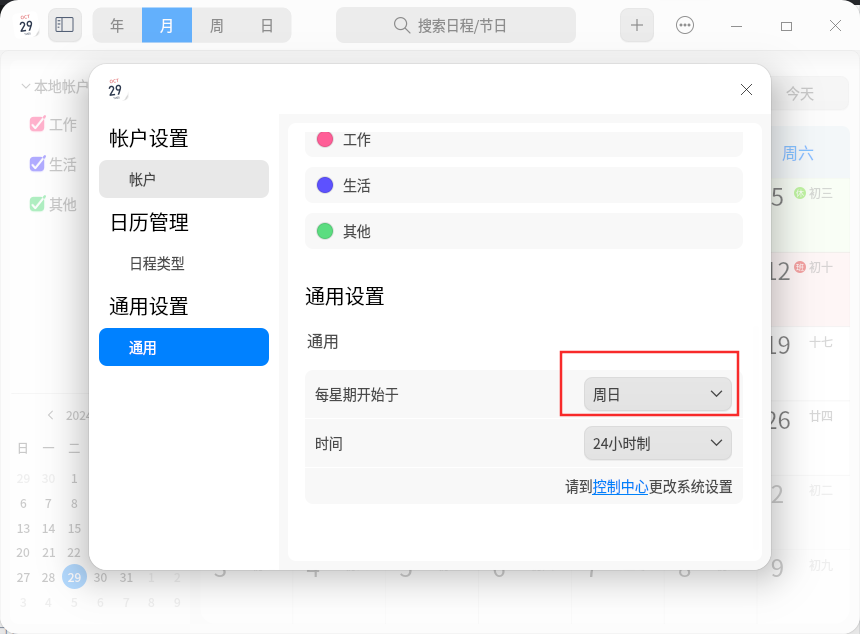
Task: Click the calendar app logo in title bar
Action: 26,25
